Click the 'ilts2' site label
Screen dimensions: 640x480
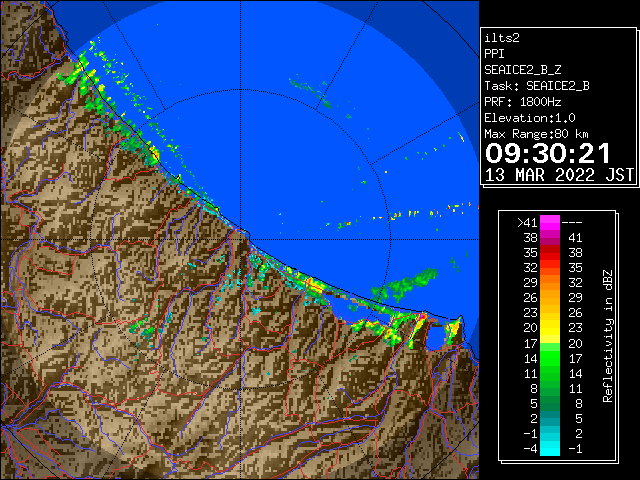tap(502, 38)
